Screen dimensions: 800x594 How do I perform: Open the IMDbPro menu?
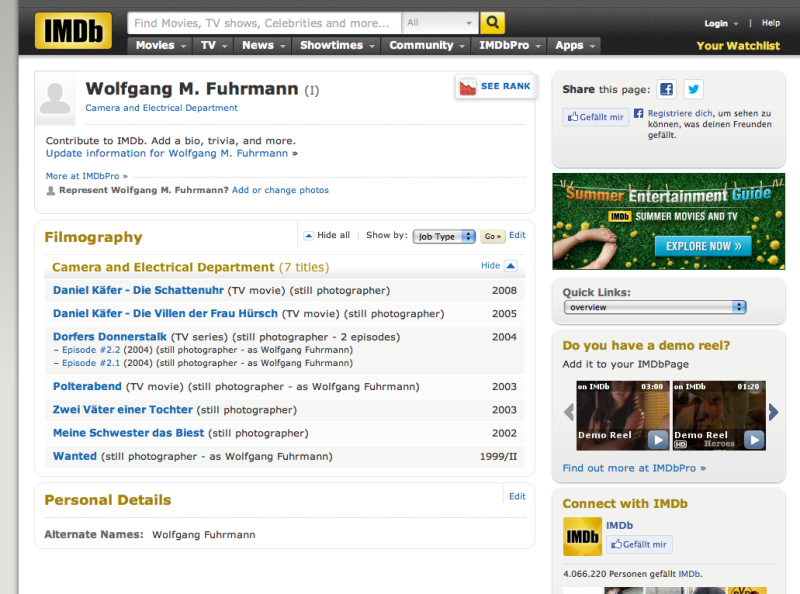point(509,45)
